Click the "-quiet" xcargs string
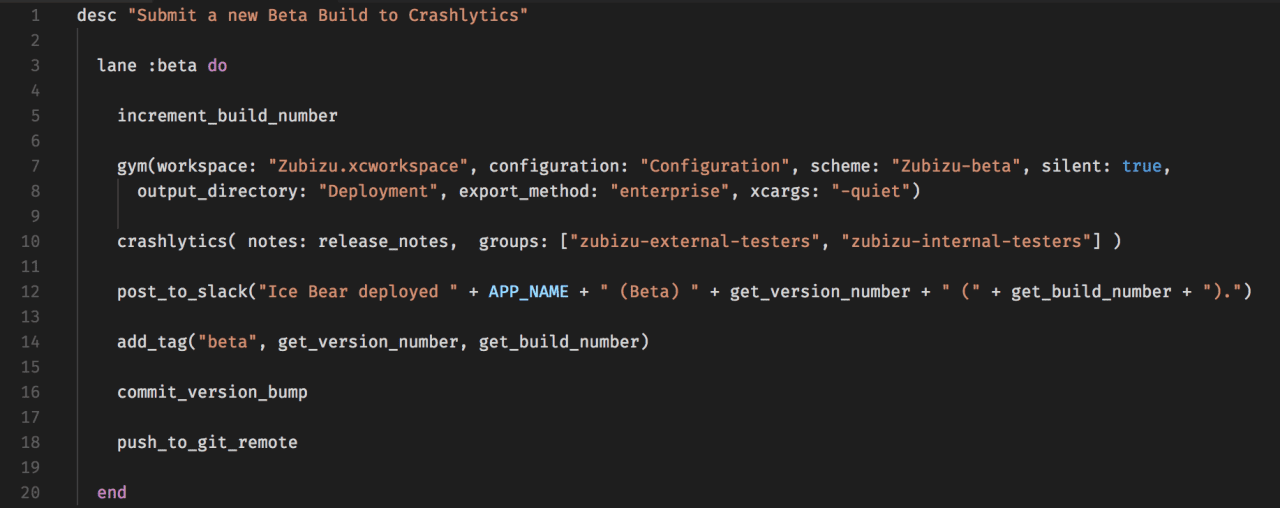 870,191
